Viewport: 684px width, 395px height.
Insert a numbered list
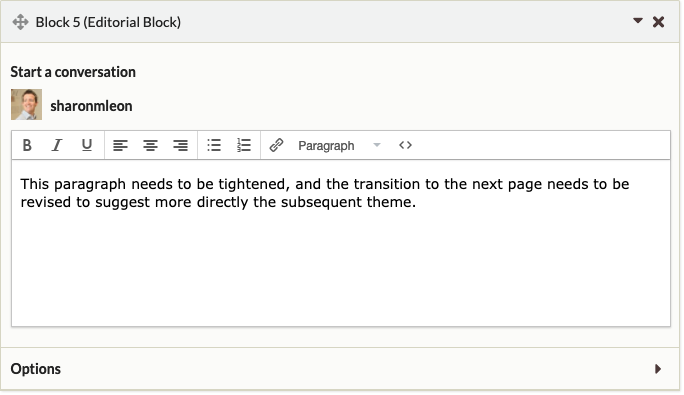[244, 145]
